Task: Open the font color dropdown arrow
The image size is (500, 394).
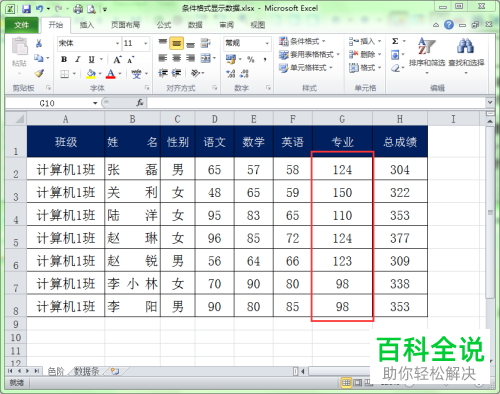Action: [x=120, y=74]
